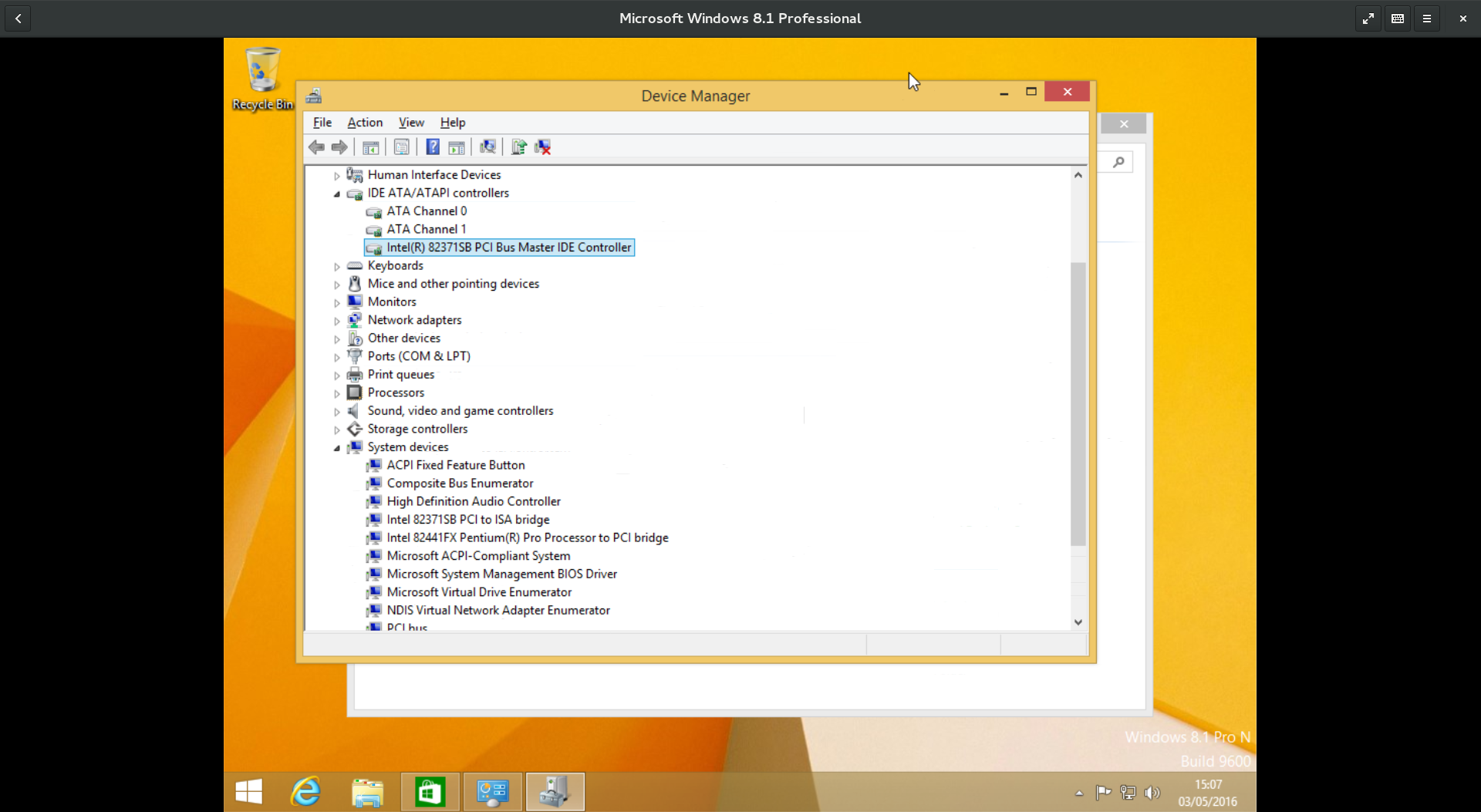Toggle the Show/Hide Action Pane toolbar button

coord(457,147)
